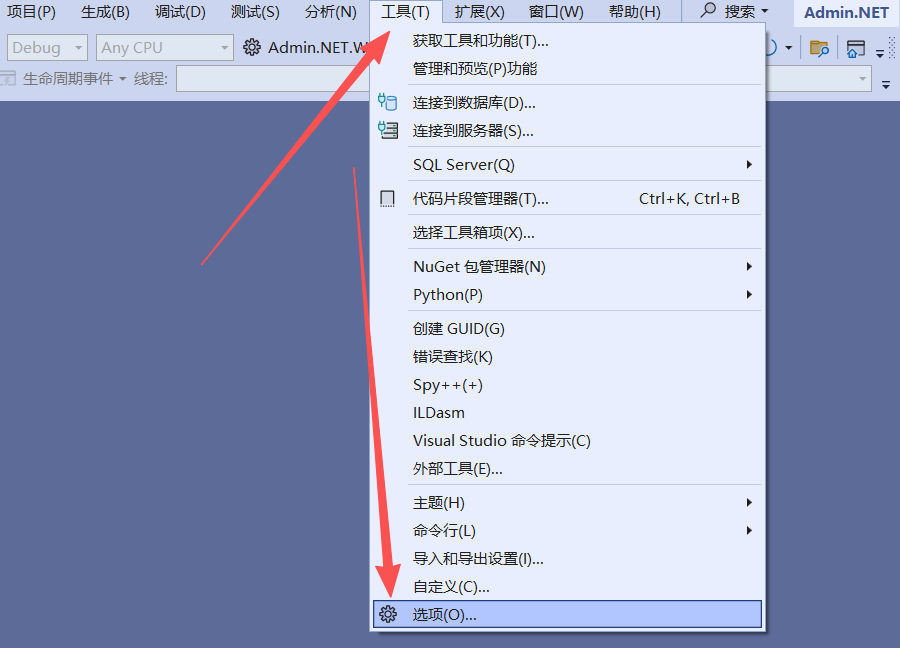900x648 pixels.
Task: Expand the 生命周期事件 dropdown arrow
Action: 122,79
